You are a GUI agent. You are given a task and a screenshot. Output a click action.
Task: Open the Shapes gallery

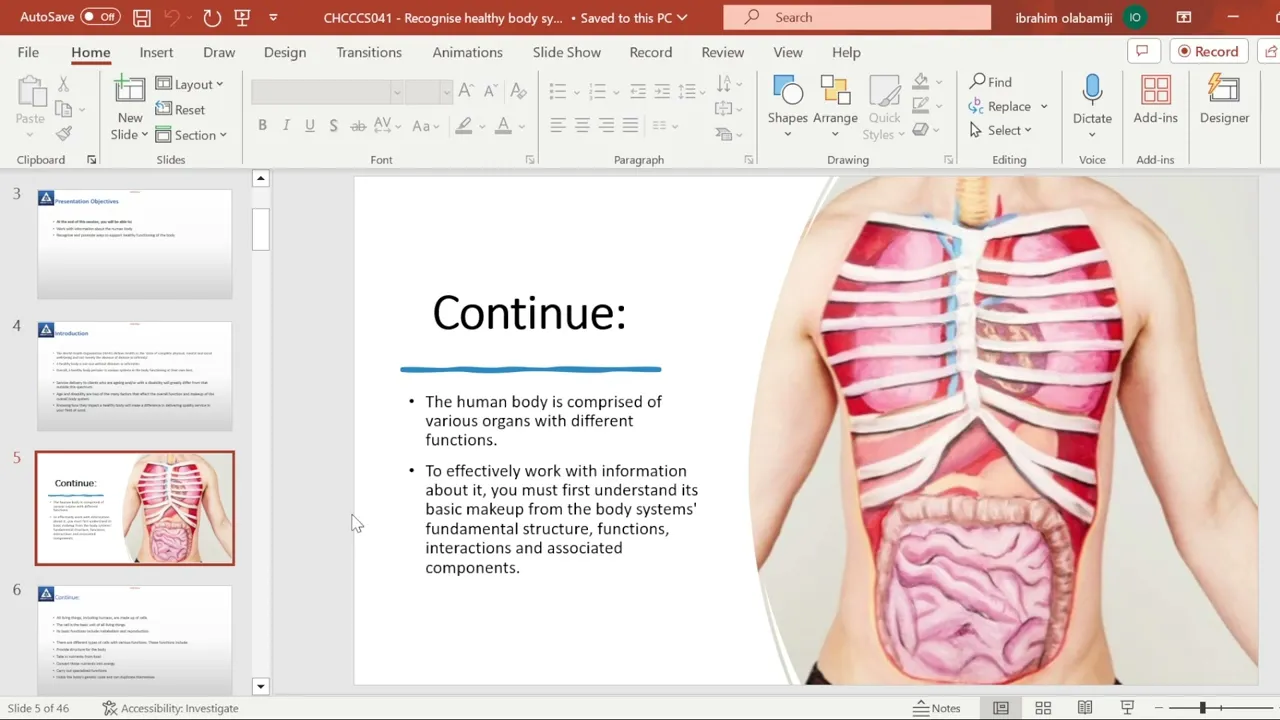pos(787,107)
